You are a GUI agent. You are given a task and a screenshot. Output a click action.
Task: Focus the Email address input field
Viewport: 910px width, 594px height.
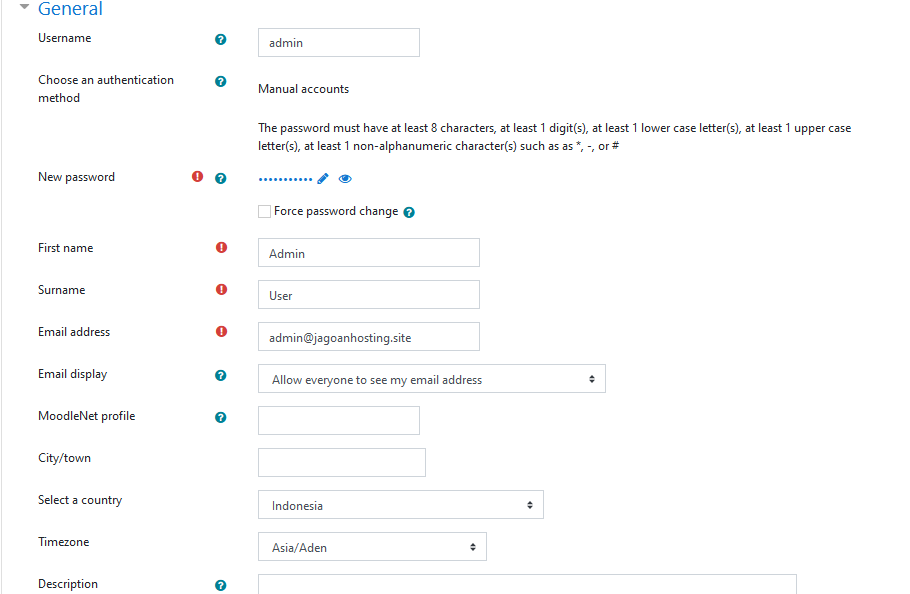tap(369, 336)
